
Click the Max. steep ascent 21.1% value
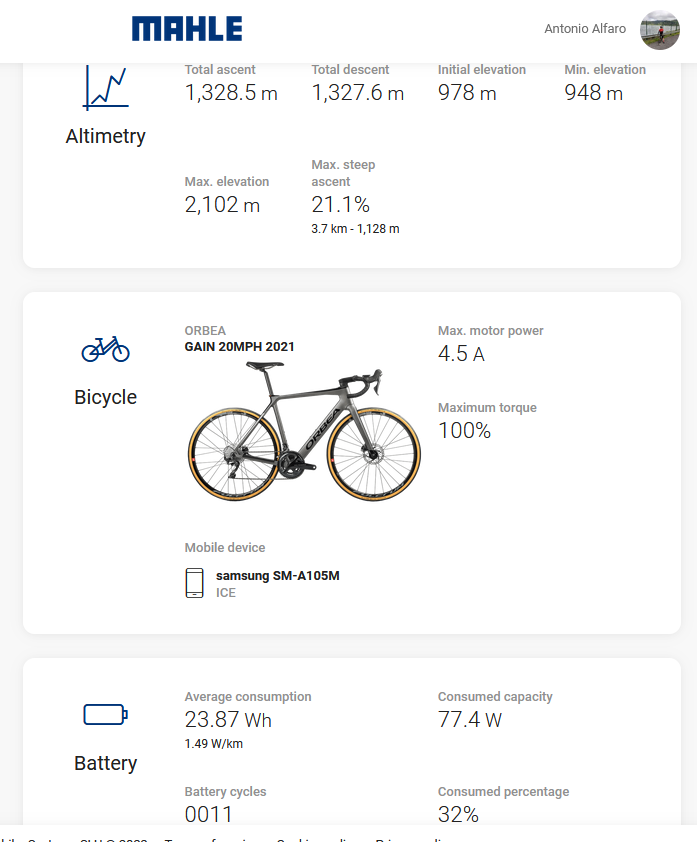click(x=341, y=205)
